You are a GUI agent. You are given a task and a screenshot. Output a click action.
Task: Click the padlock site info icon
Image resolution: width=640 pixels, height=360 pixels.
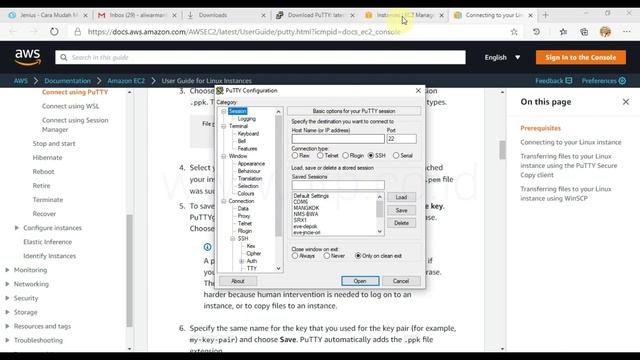point(78,31)
